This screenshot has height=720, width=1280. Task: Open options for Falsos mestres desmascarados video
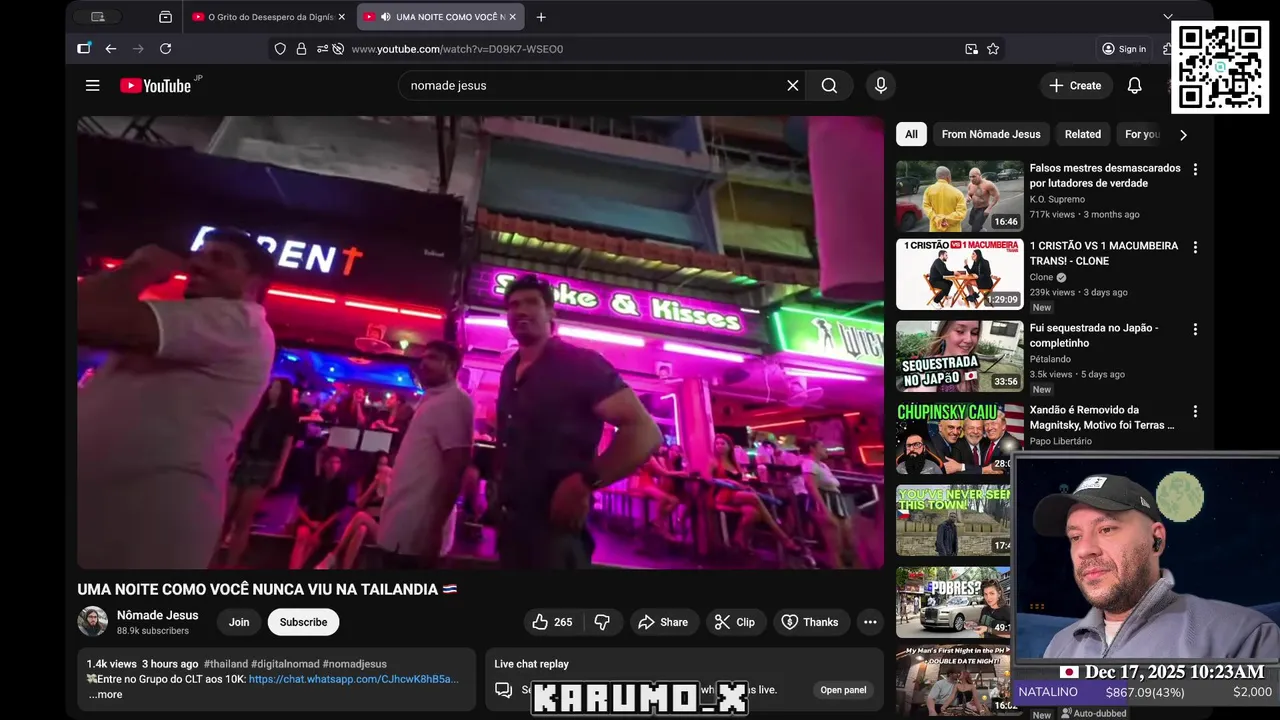(1194, 169)
